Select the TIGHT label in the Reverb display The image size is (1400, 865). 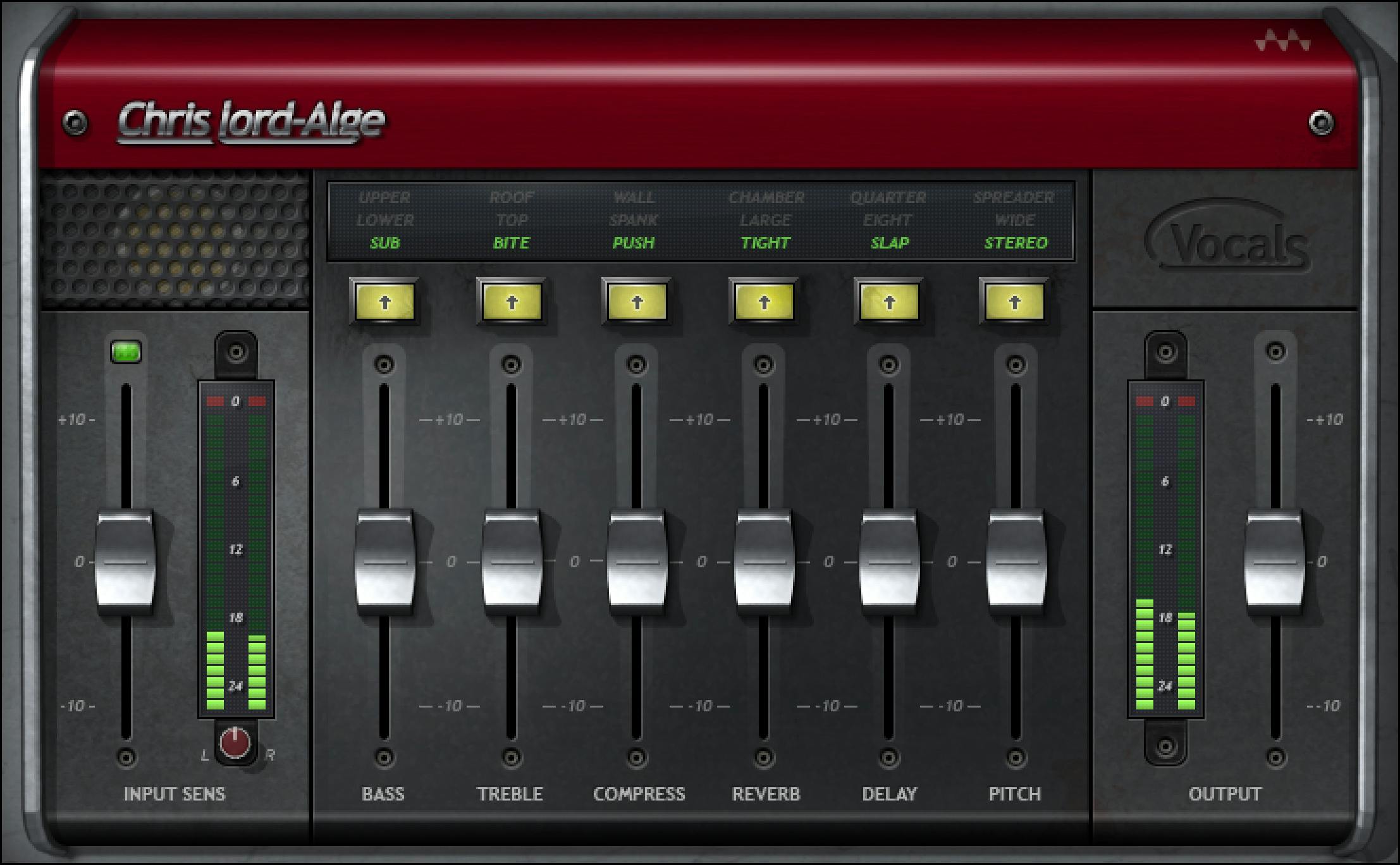[x=766, y=243]
